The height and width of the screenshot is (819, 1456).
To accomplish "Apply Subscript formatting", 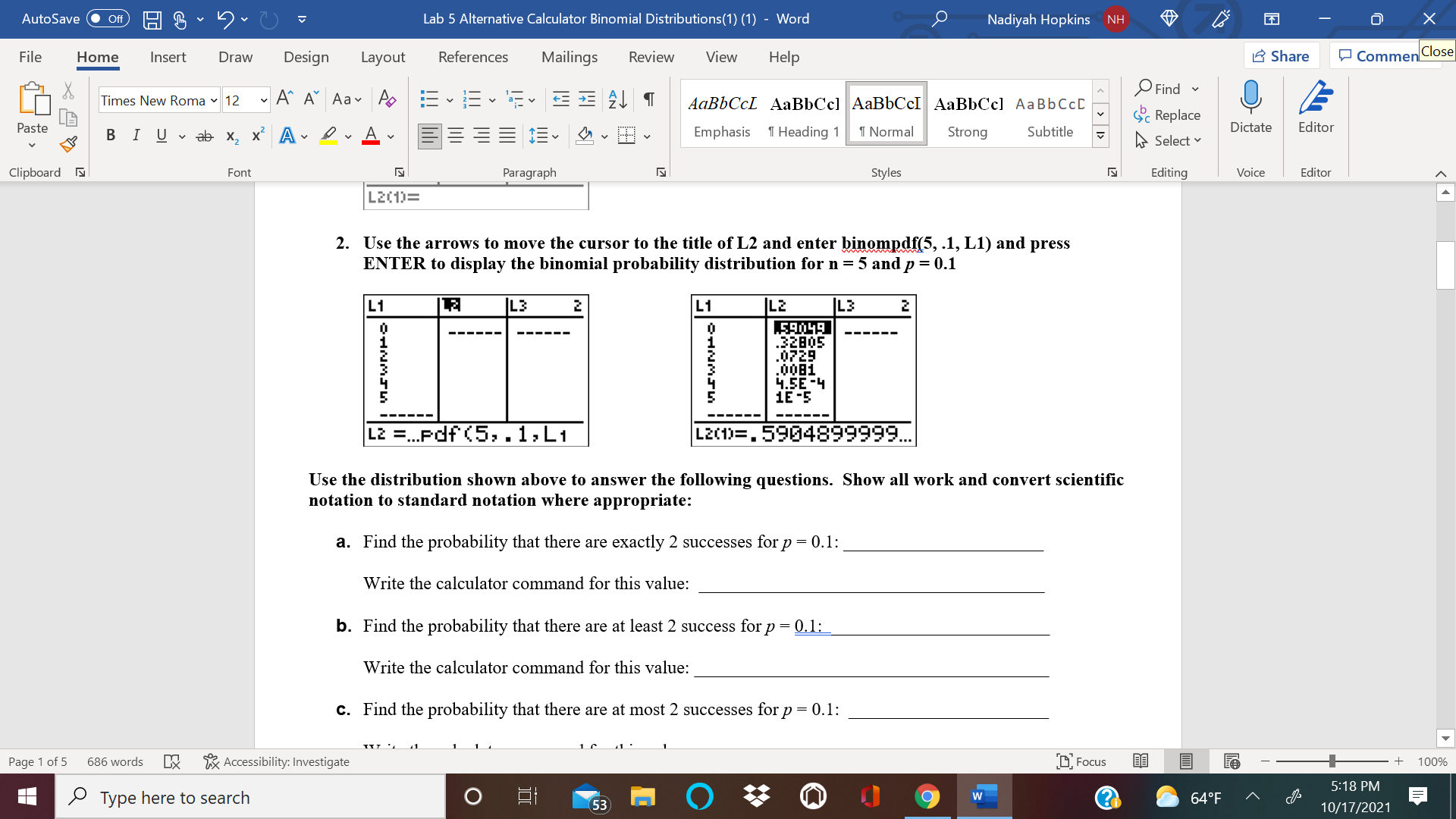I will point(231,136).
